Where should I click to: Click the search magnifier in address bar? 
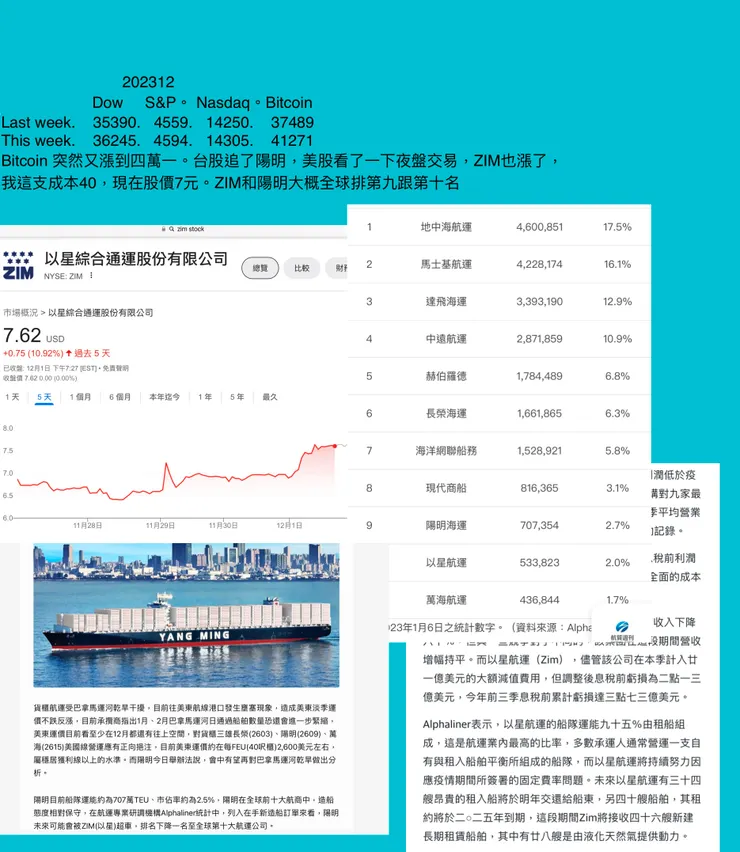(172, 229)
